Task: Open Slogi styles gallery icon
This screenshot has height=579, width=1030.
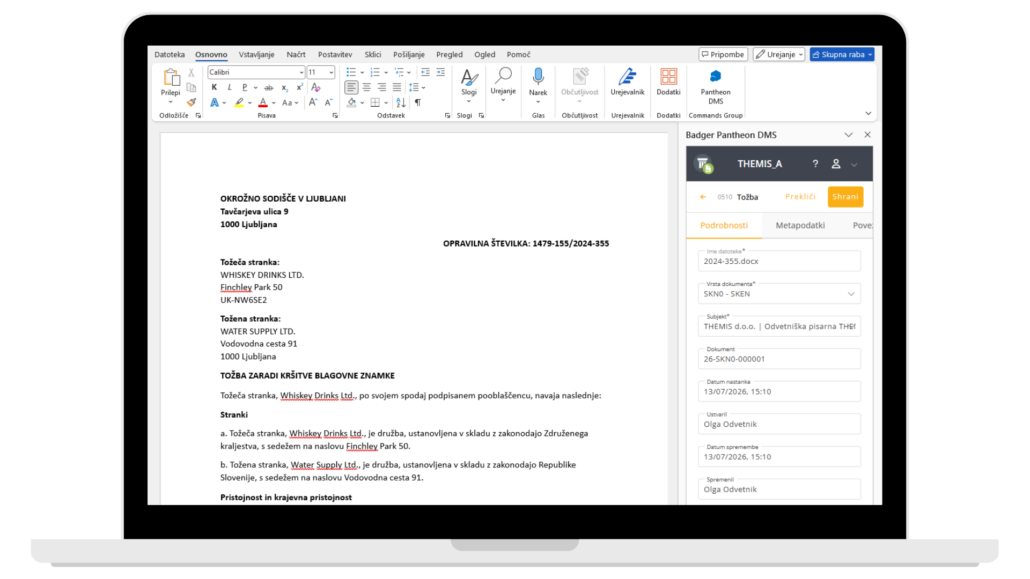Action: (x=469, y=78)
